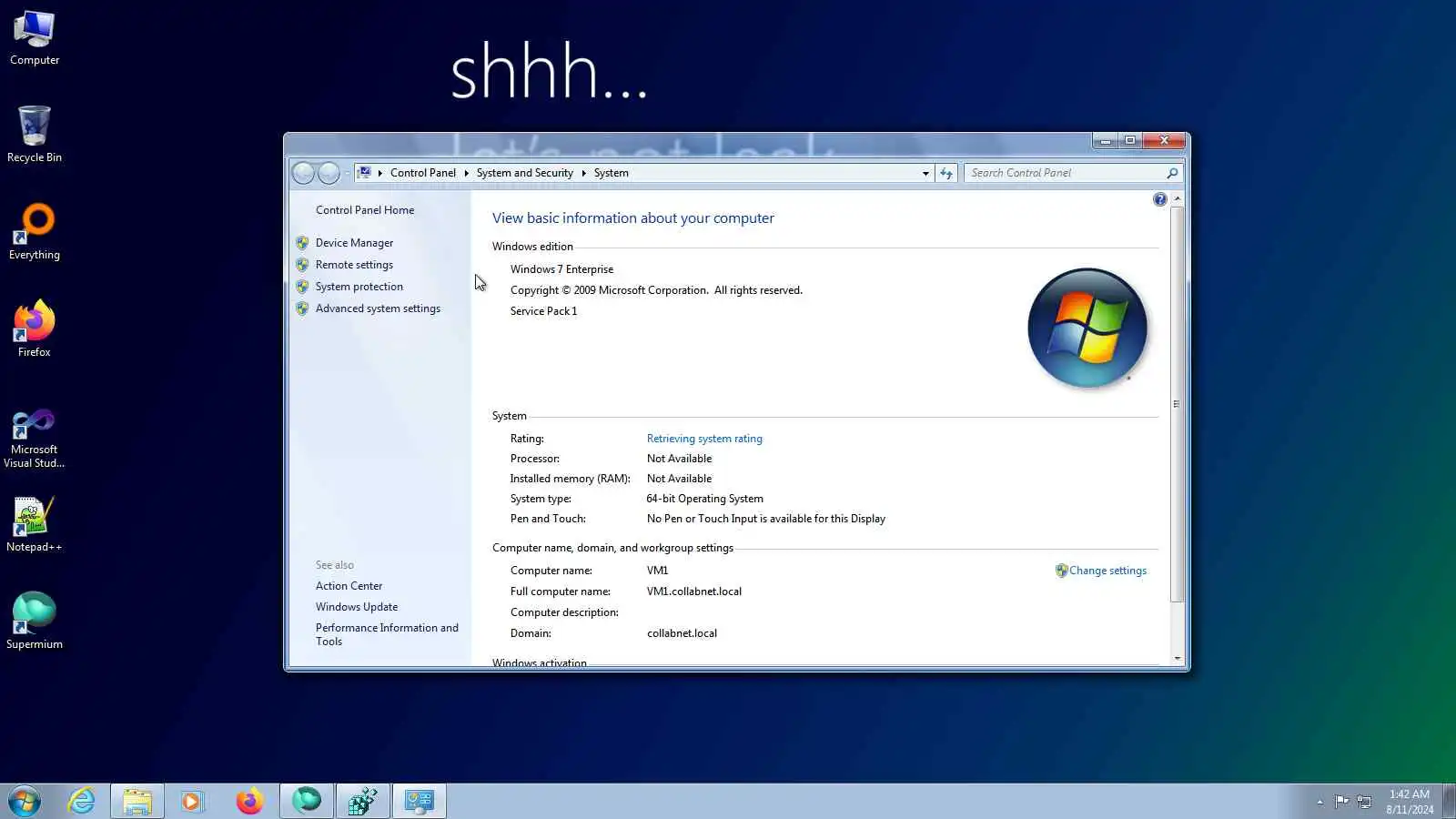This screenshot has height=819, width=1456.
Task: Click the Forward navigation button
Action: click(x=329, y=173)
